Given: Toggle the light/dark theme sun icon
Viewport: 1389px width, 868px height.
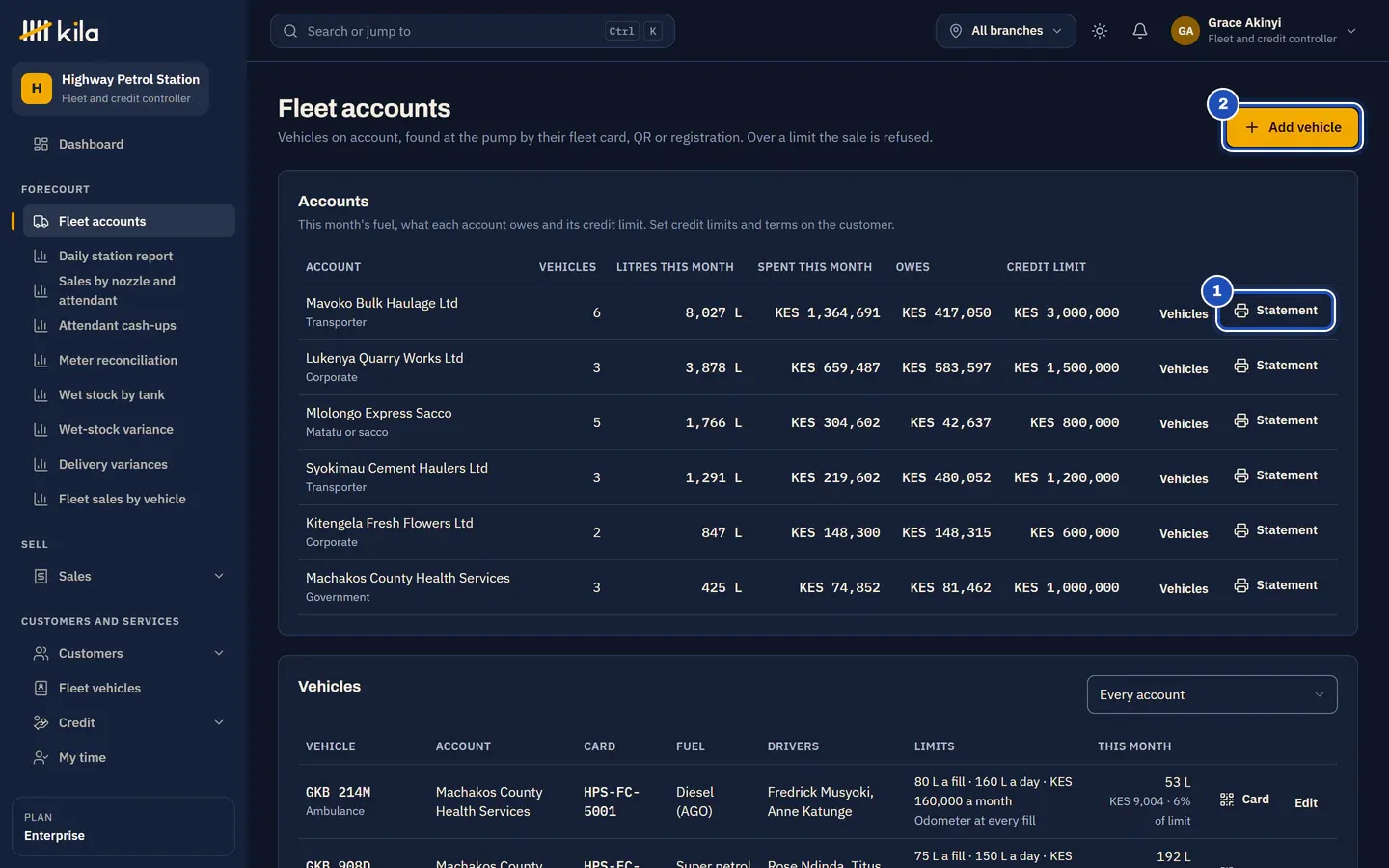Looking at the screenshot, I should (x=1100, y=31).
